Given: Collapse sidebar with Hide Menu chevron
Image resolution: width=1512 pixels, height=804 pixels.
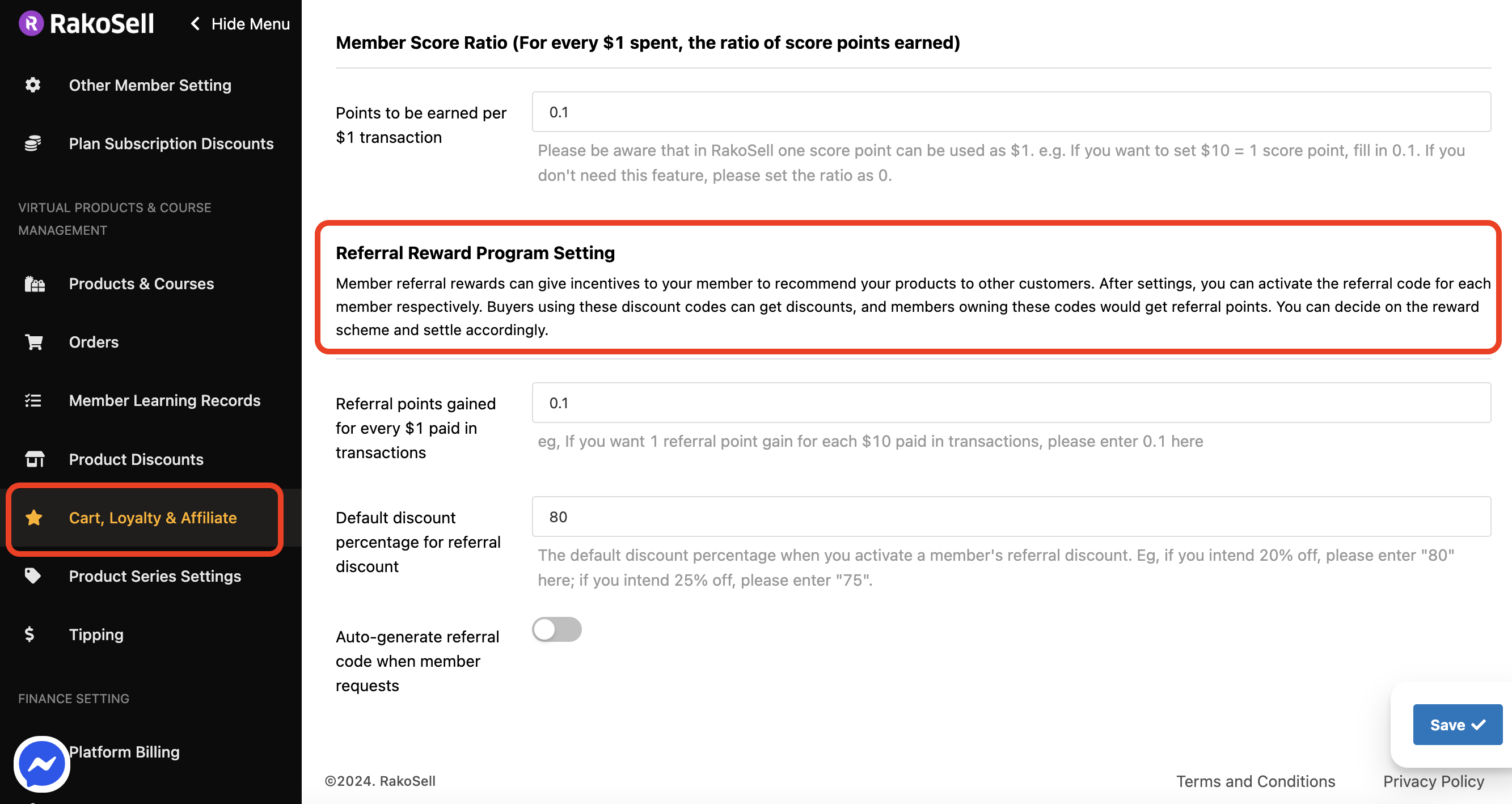Looking at the screenshot, I should [x=196, y=23].
